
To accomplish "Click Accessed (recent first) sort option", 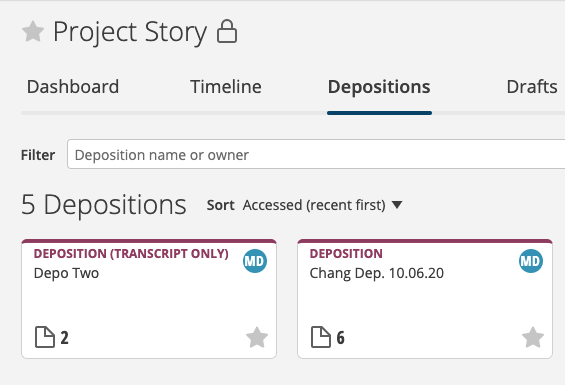I will pos(314,205).
